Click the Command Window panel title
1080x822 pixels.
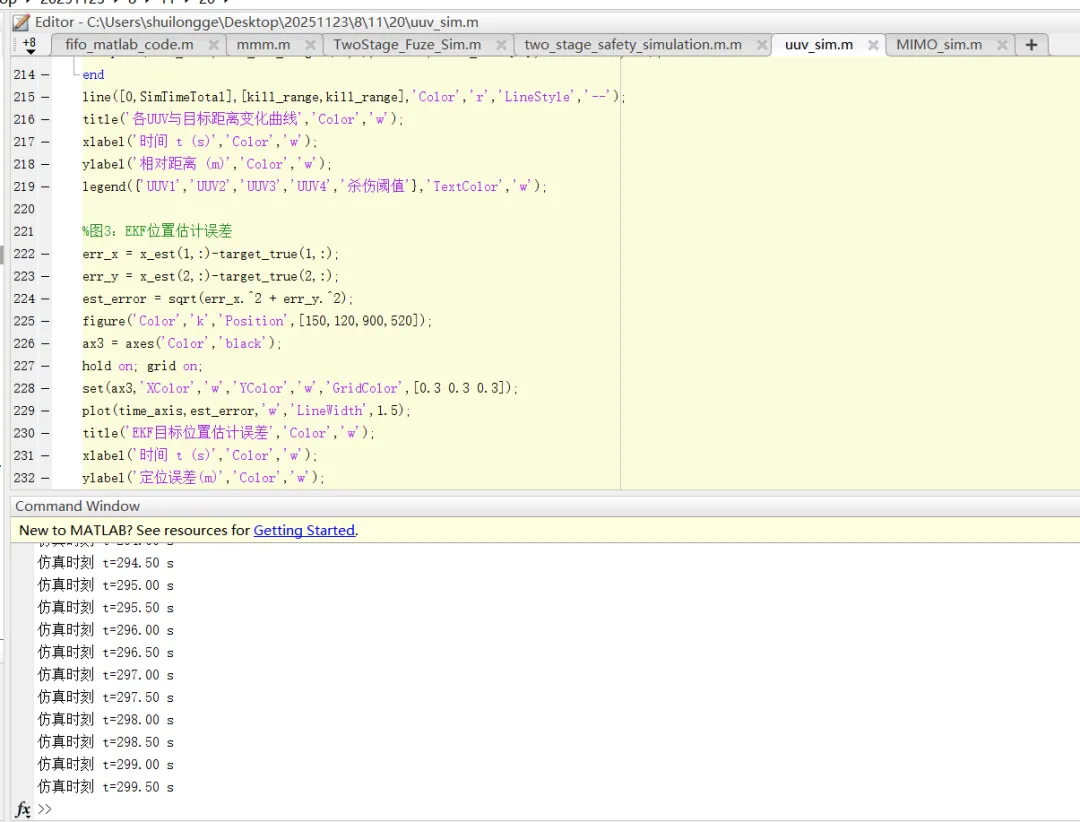tap(78, 506)
